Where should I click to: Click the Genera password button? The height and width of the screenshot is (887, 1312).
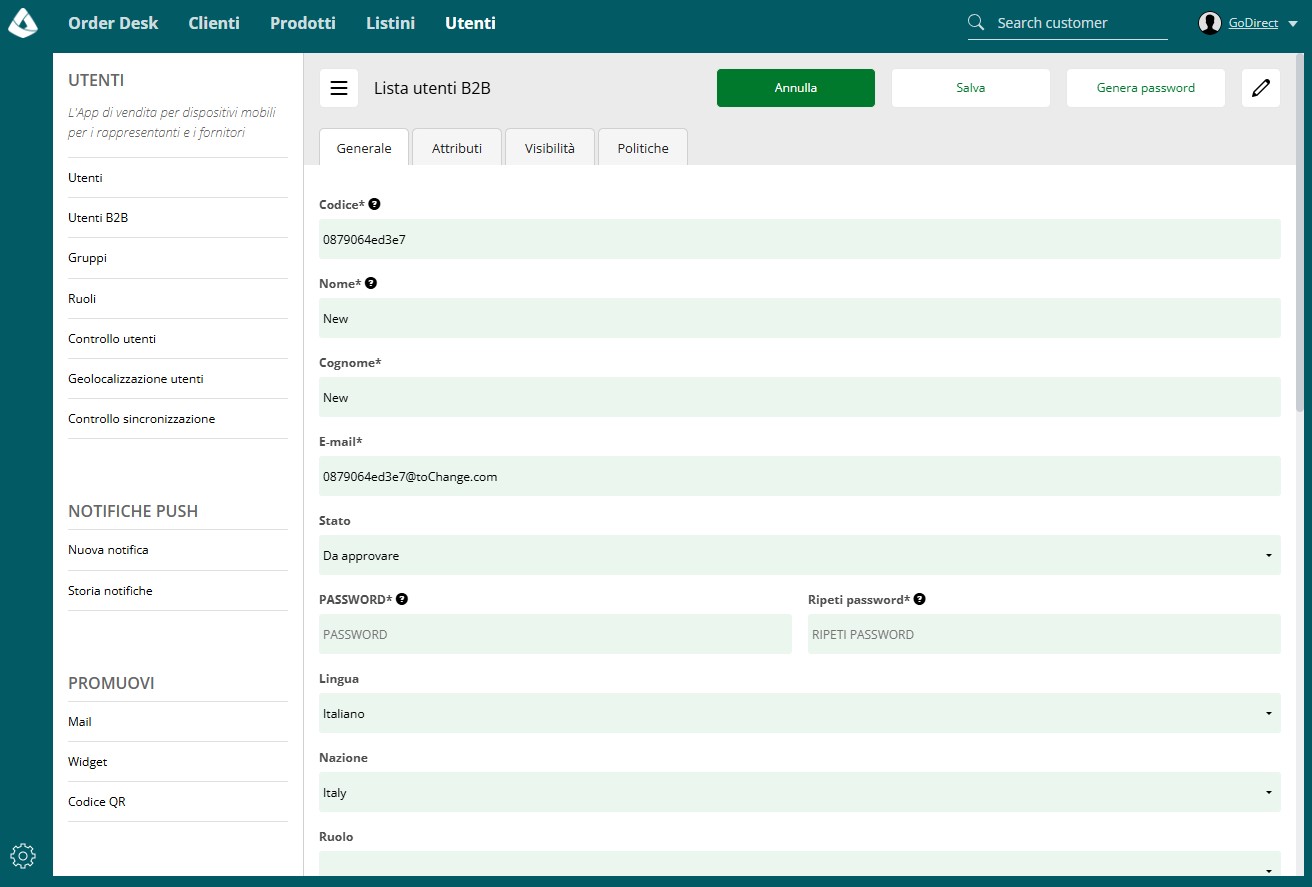click(x=1146, y=88)
